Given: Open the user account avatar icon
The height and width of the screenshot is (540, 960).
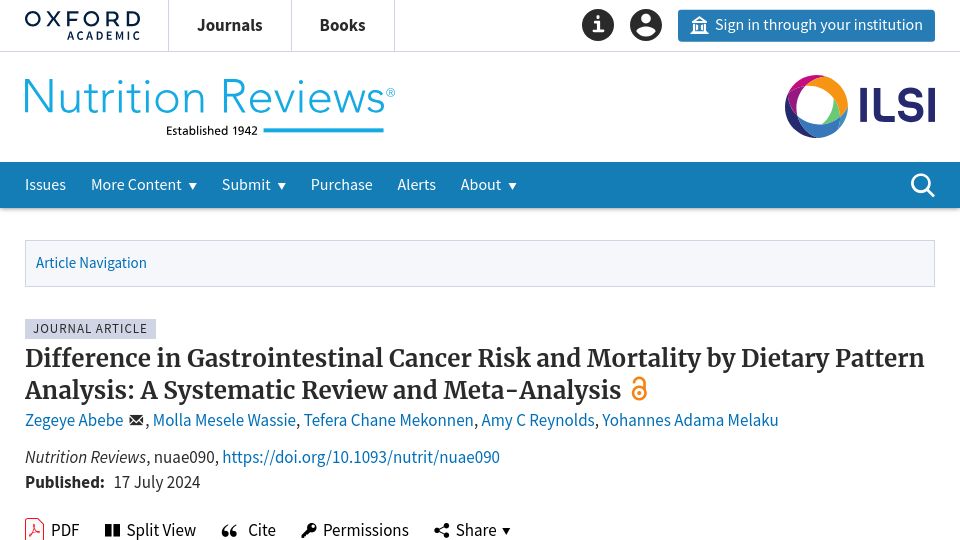Looking at the screenshot, I should pyautogui.click(x=646, y=25).
